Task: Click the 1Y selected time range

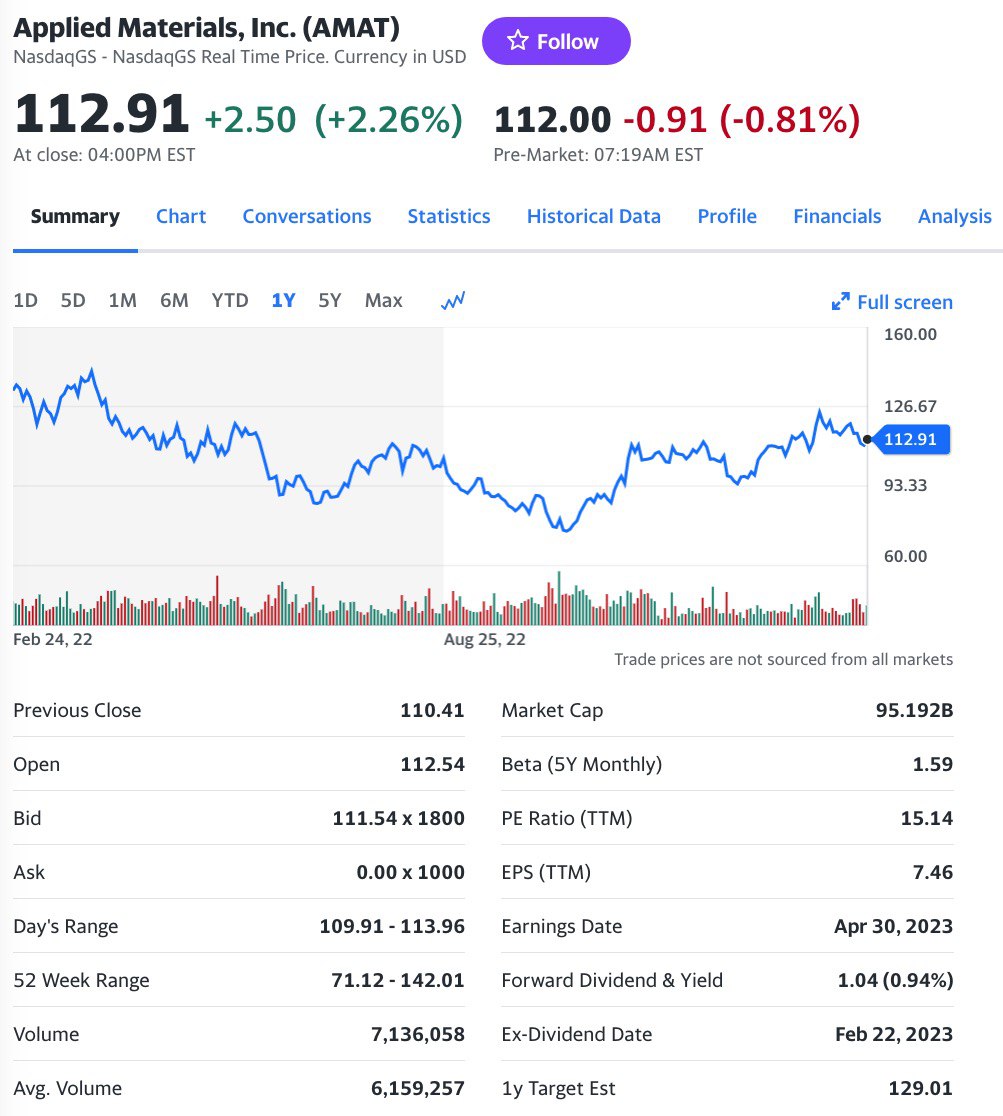Action: [283, 300]
